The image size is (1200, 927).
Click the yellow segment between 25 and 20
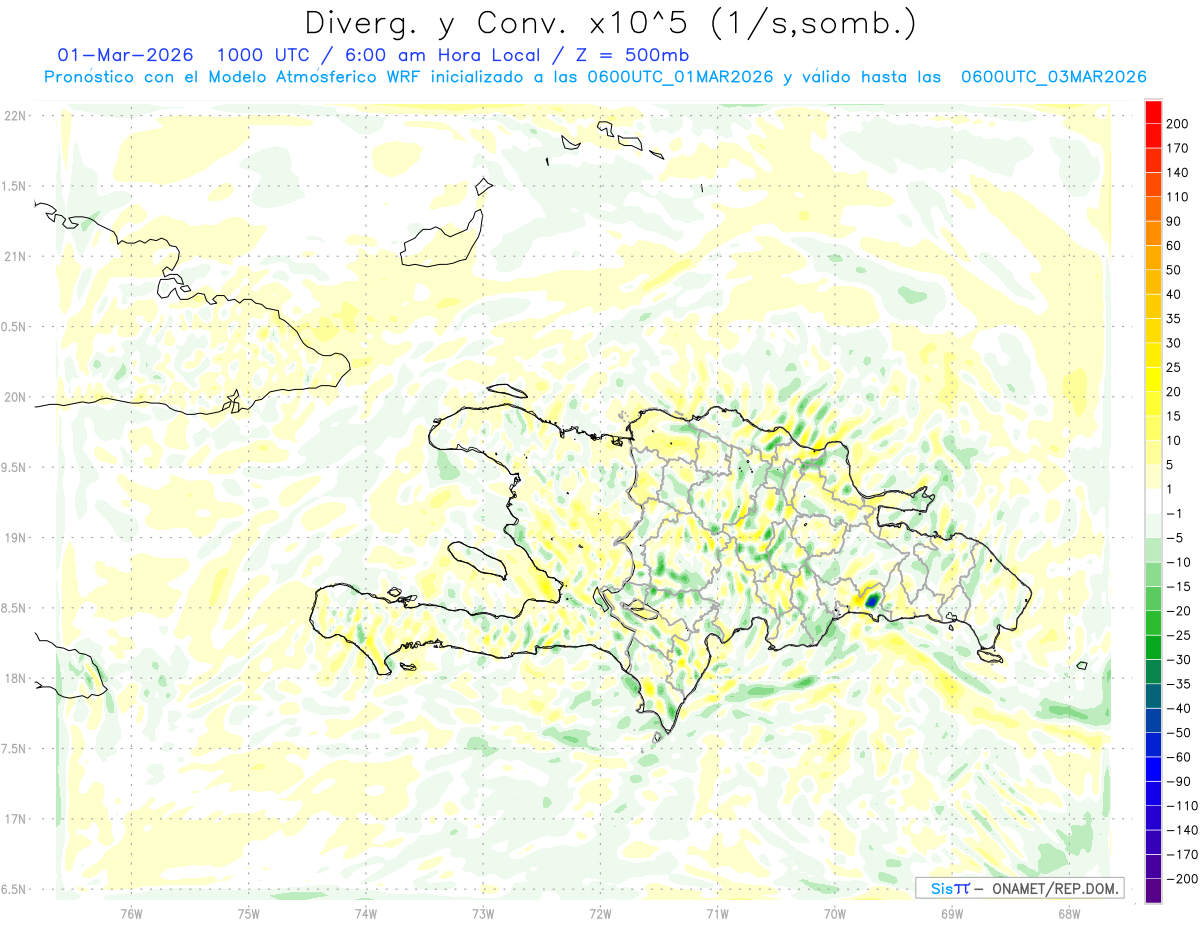click(x=1153, y=379)
